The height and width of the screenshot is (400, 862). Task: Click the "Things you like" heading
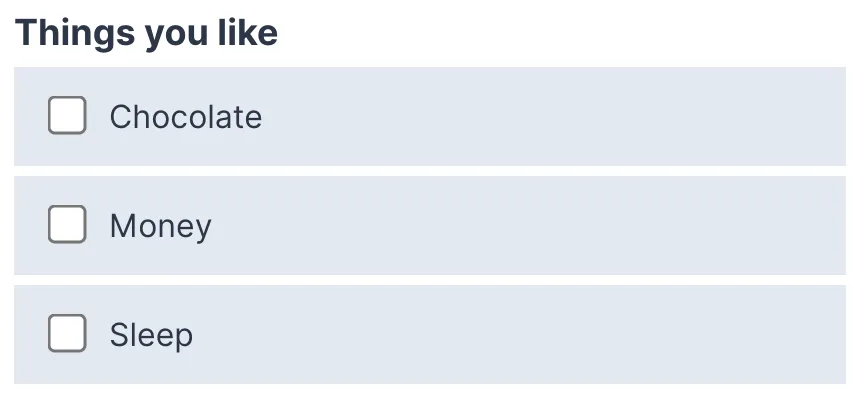146,33
